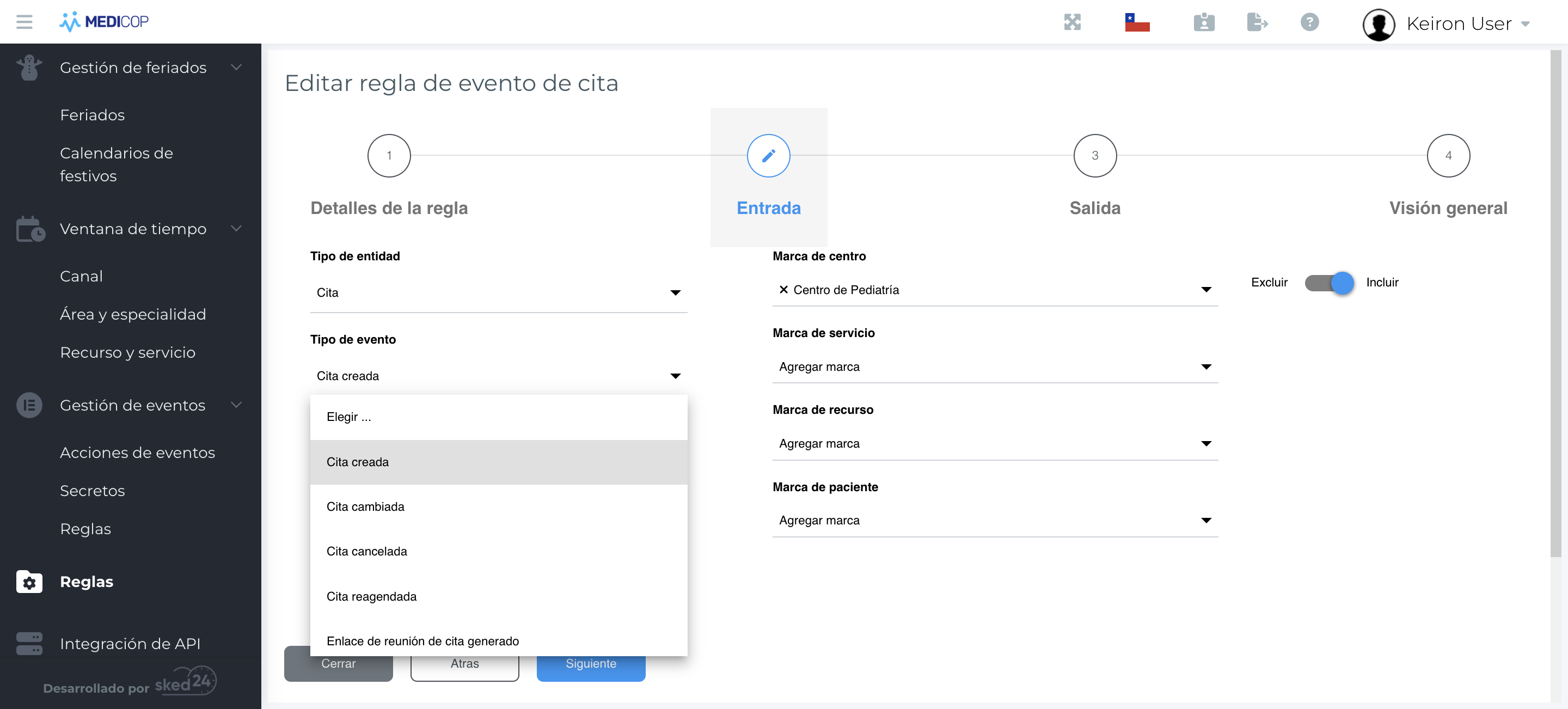Collapse the Gestión de eventos section chevron

[236, 405]
